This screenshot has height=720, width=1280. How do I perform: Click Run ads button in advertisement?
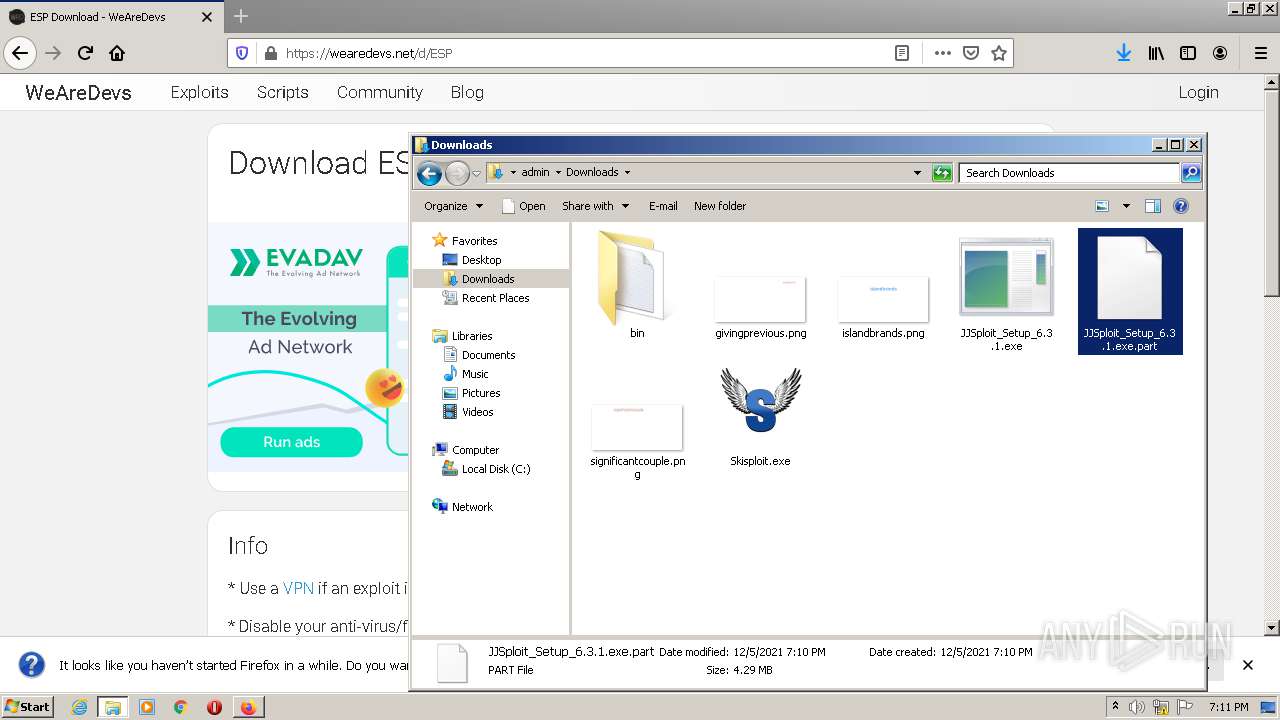coord(291,442)
